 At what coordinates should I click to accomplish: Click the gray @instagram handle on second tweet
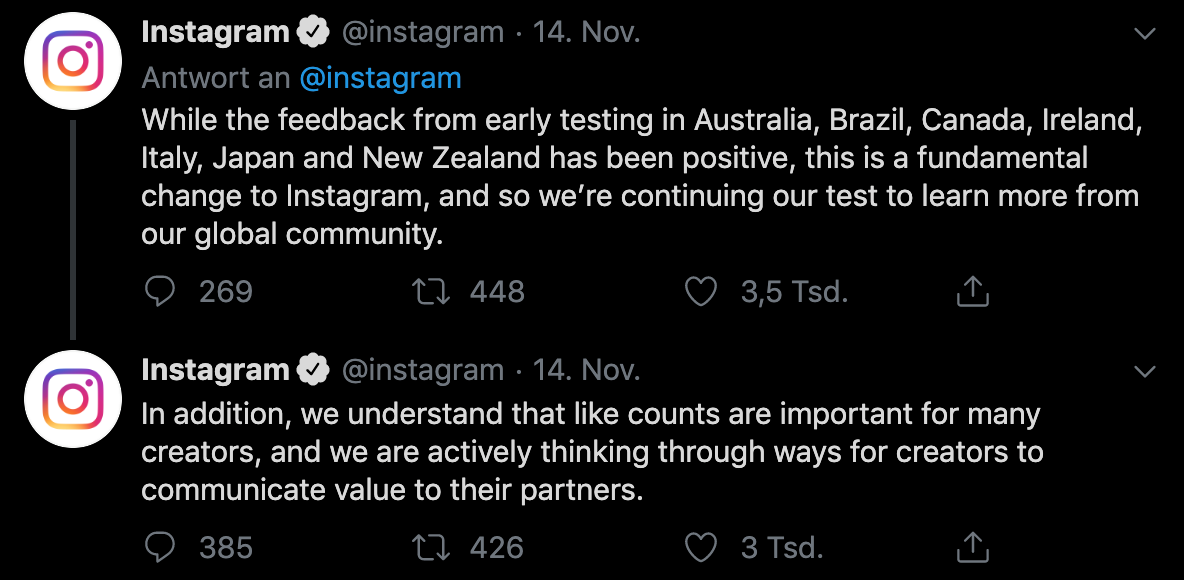423,370
